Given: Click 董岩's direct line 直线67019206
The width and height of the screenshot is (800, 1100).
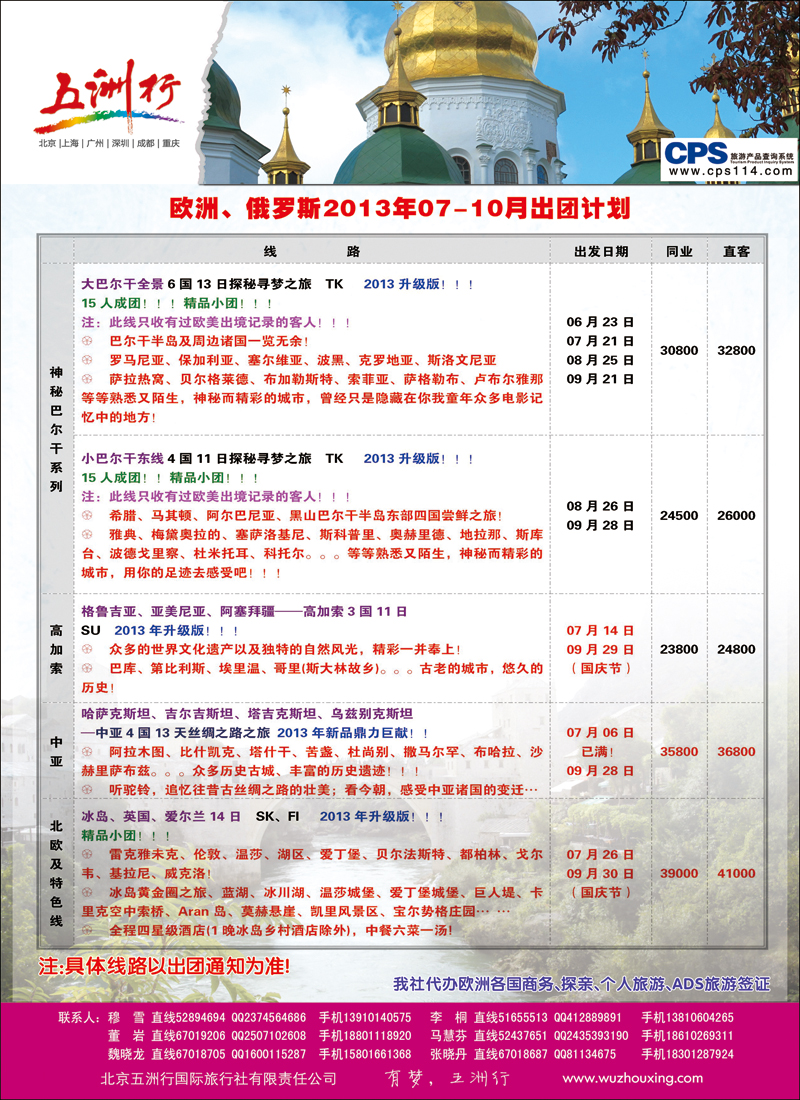Looking at the screenshot, I should (x=188, y=1035).
